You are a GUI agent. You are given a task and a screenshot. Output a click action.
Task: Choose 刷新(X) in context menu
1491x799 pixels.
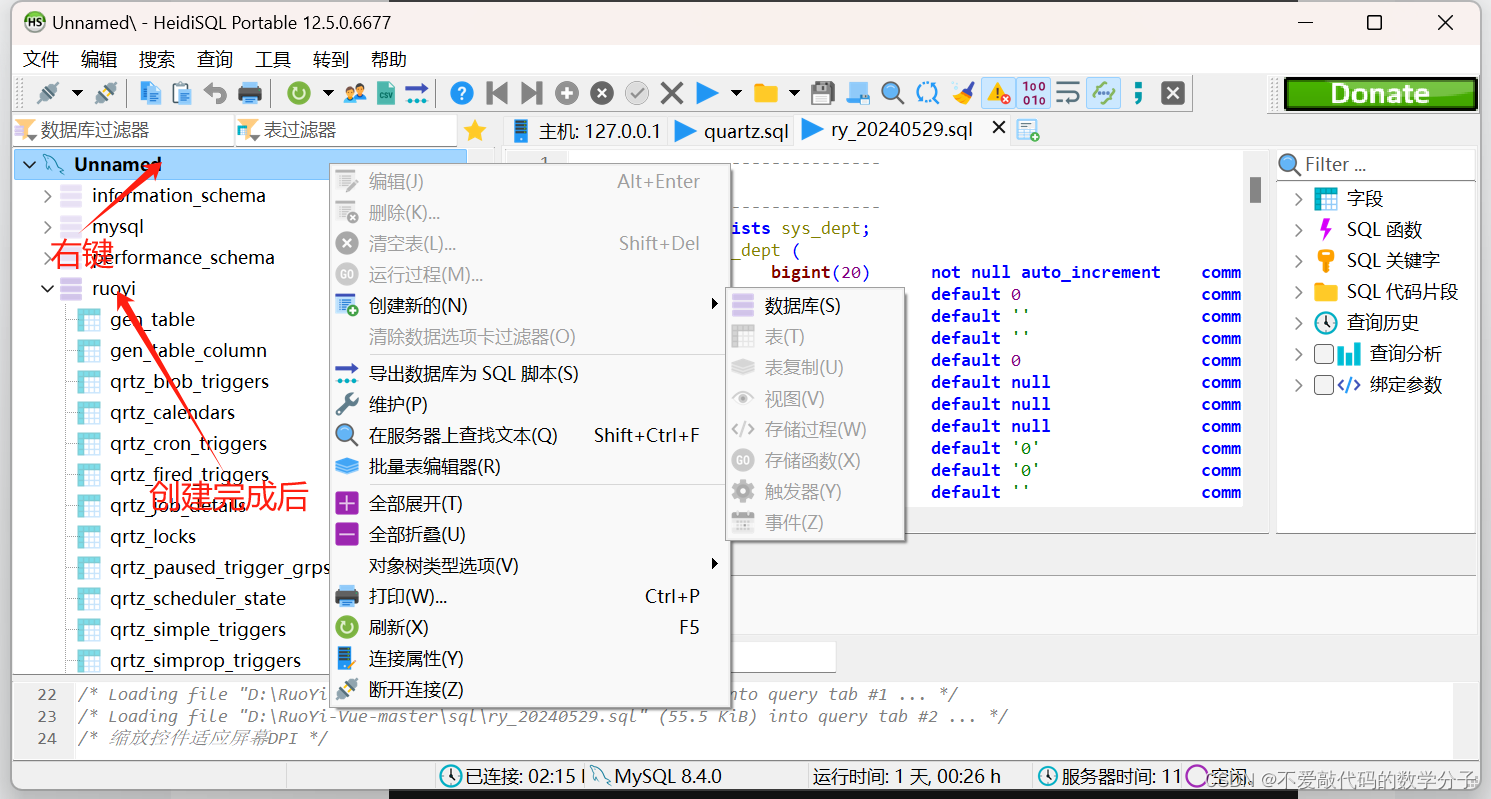tap(528, 628)
